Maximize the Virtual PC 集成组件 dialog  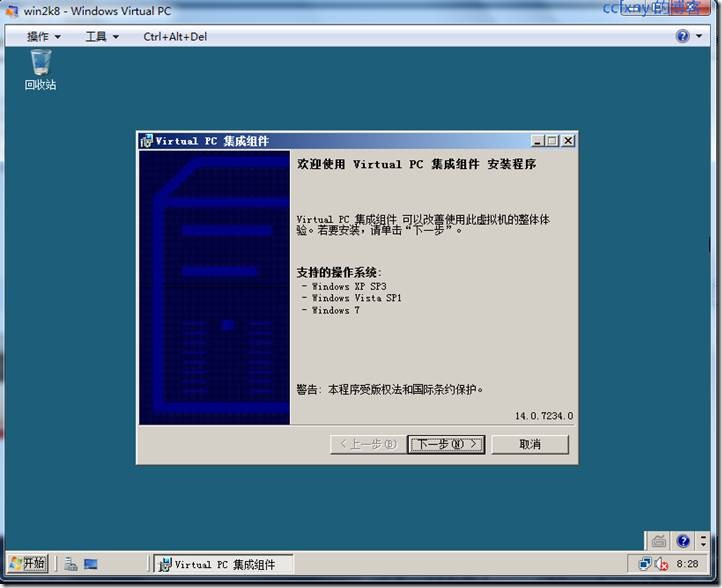tap(552, 140)
